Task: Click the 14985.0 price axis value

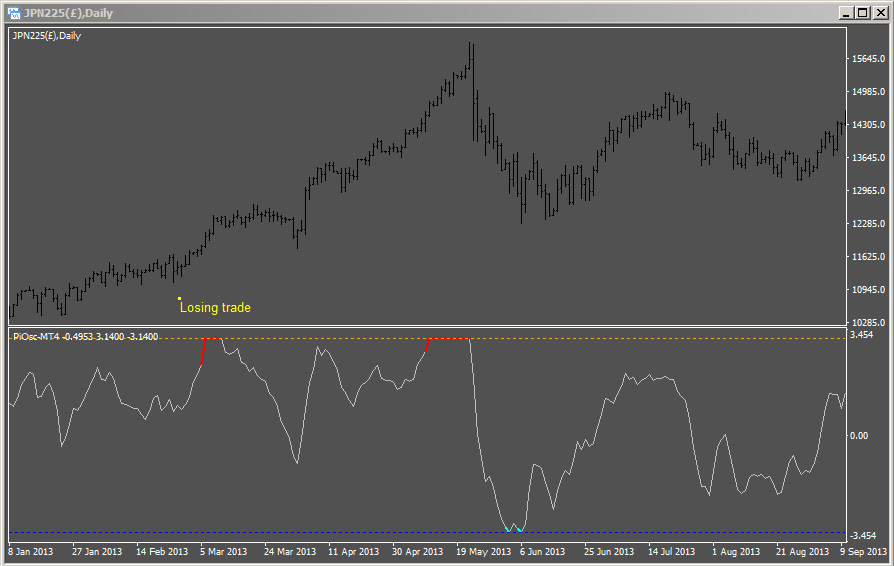Action: (868, 92)
